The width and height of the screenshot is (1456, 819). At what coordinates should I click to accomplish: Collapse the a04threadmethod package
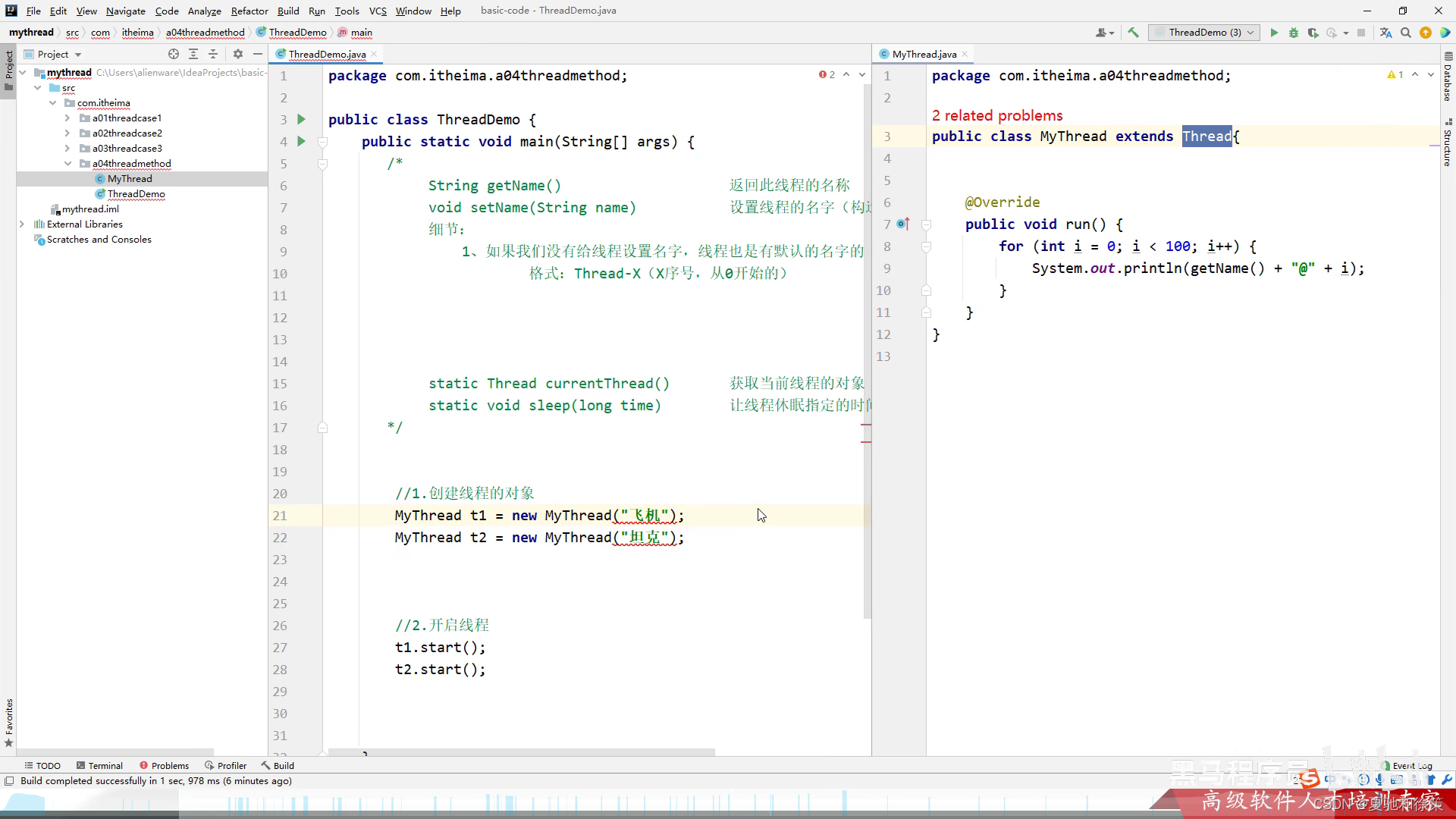(67, 164)
